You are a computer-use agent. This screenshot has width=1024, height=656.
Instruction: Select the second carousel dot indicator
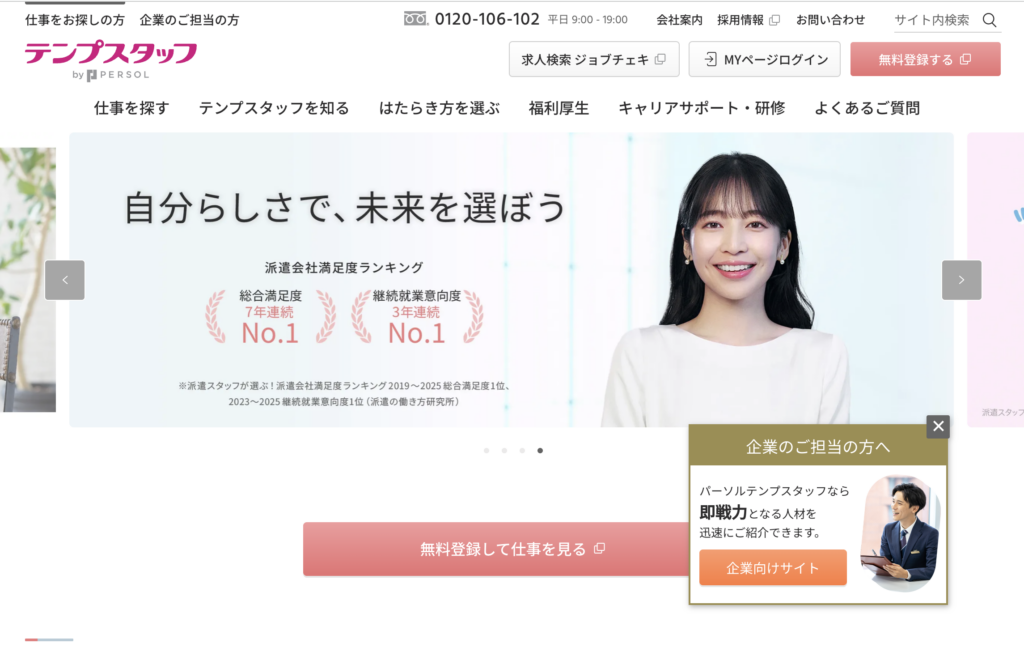[504, 450]
